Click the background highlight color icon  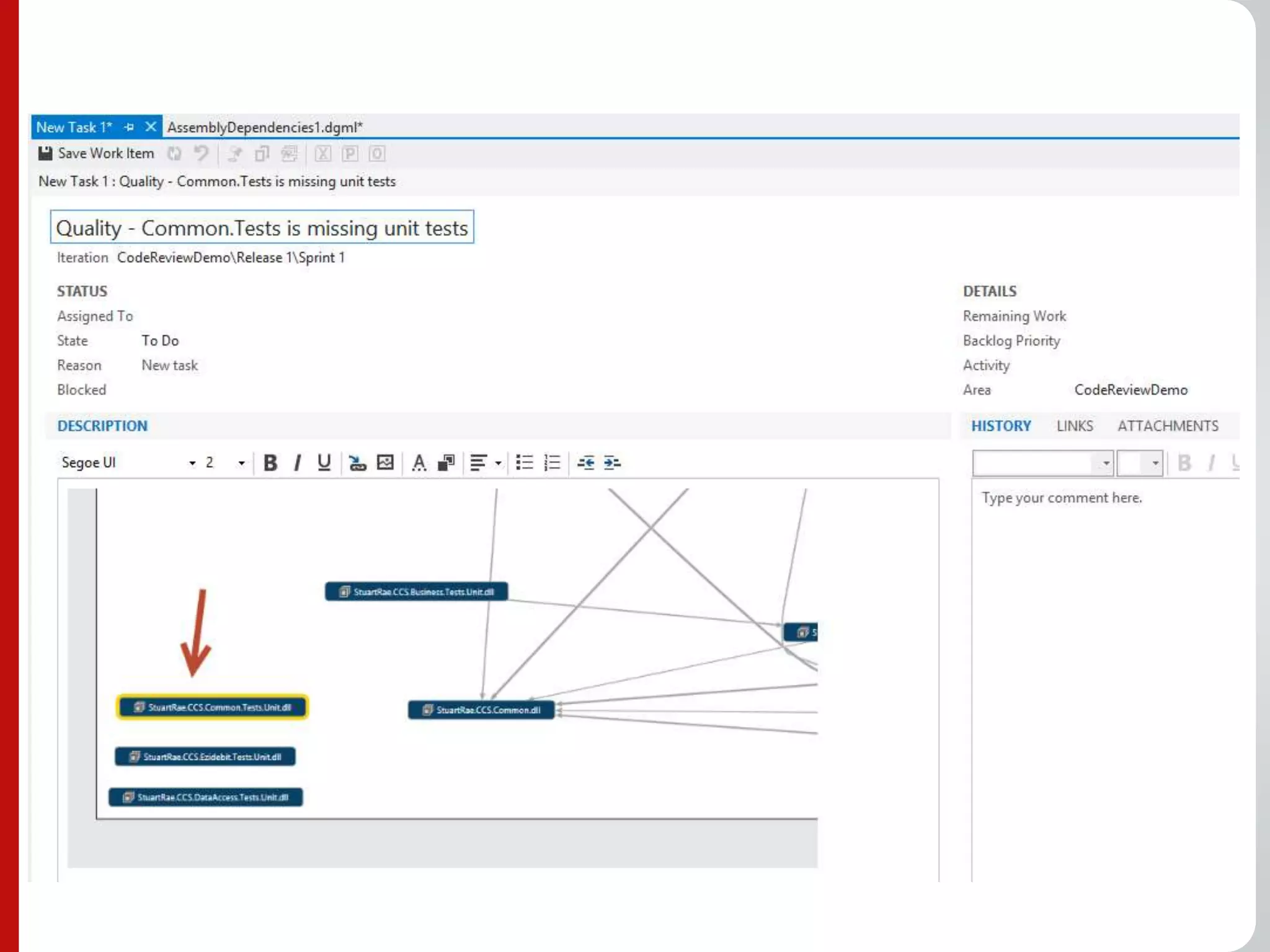(446, 463)
